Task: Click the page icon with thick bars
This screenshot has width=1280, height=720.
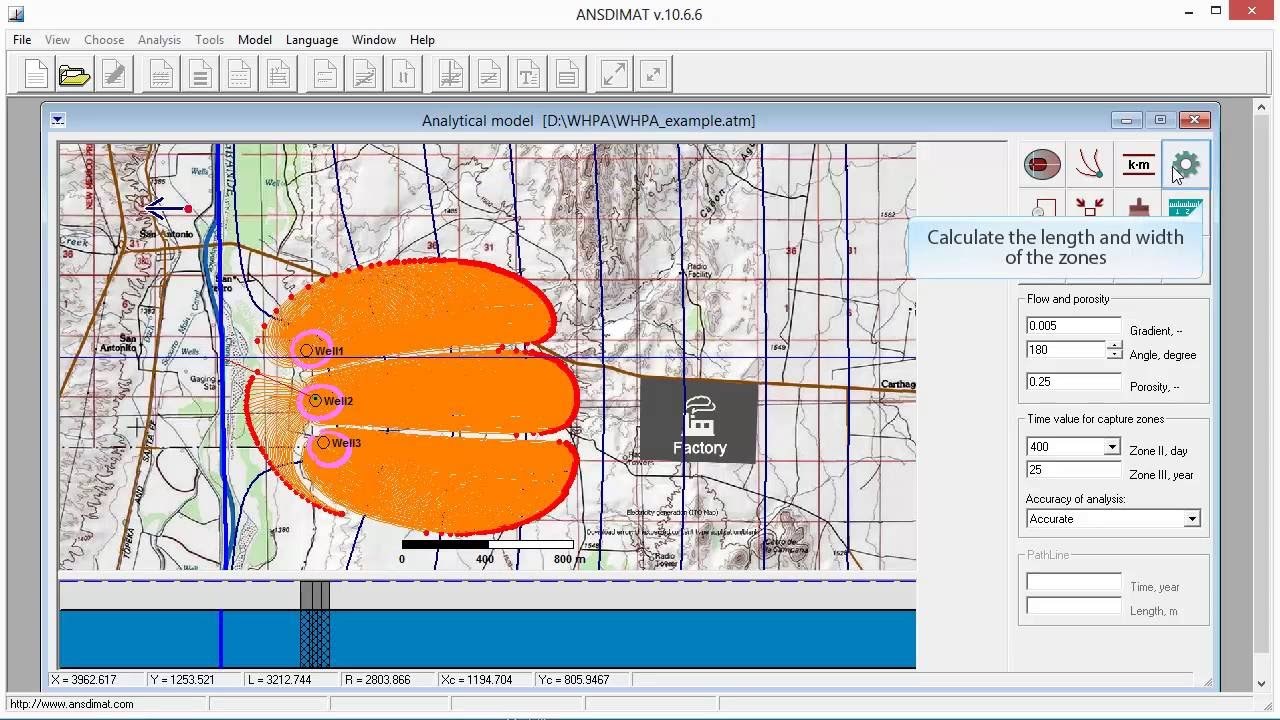Action: pos(201,74)
